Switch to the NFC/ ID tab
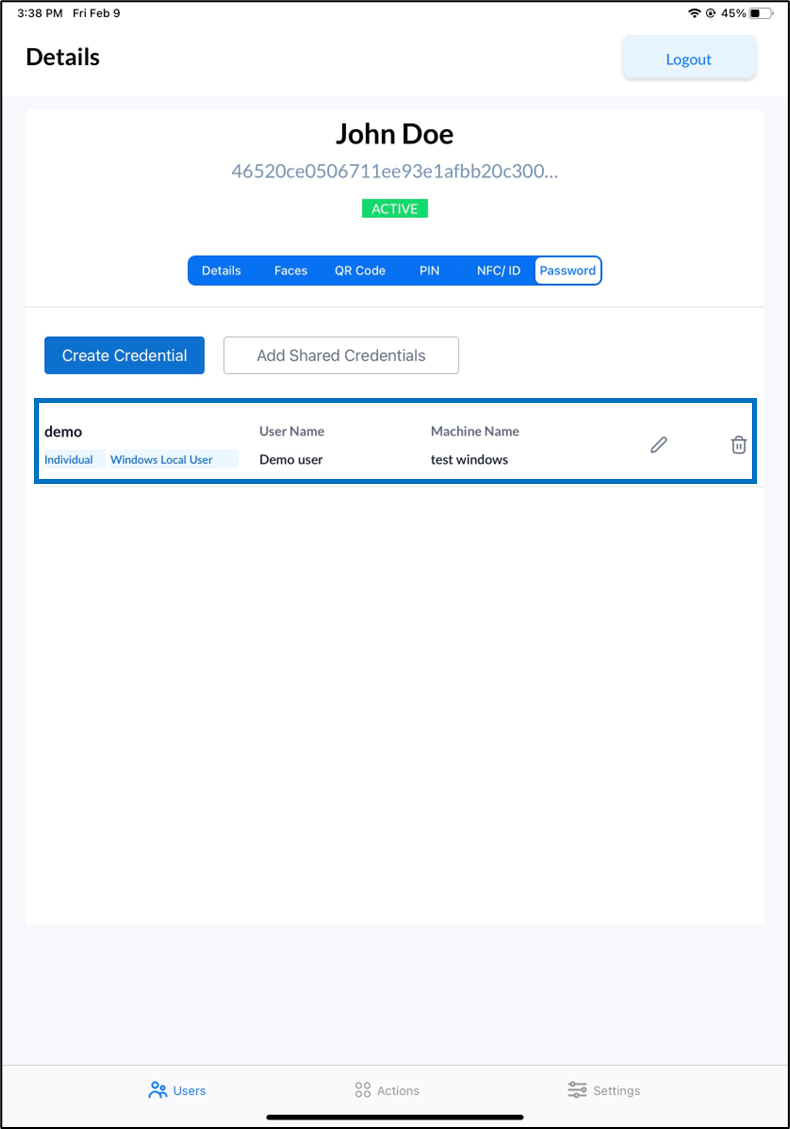This screenshot has height=1129, width=790. [498, 271]
